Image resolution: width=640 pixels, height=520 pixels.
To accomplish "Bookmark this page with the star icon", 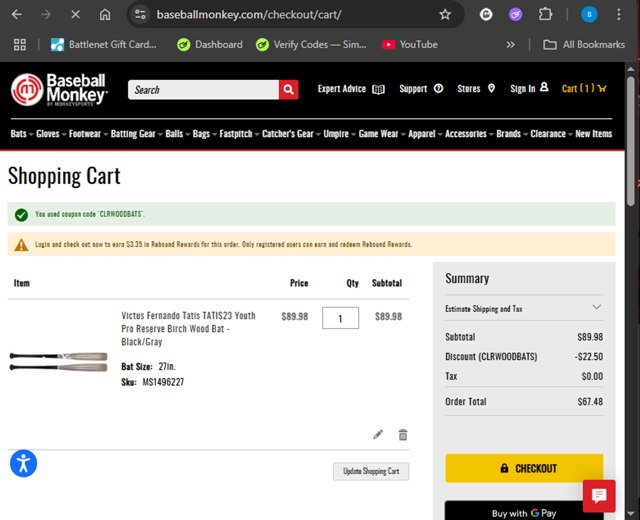I will click(445, 15).
